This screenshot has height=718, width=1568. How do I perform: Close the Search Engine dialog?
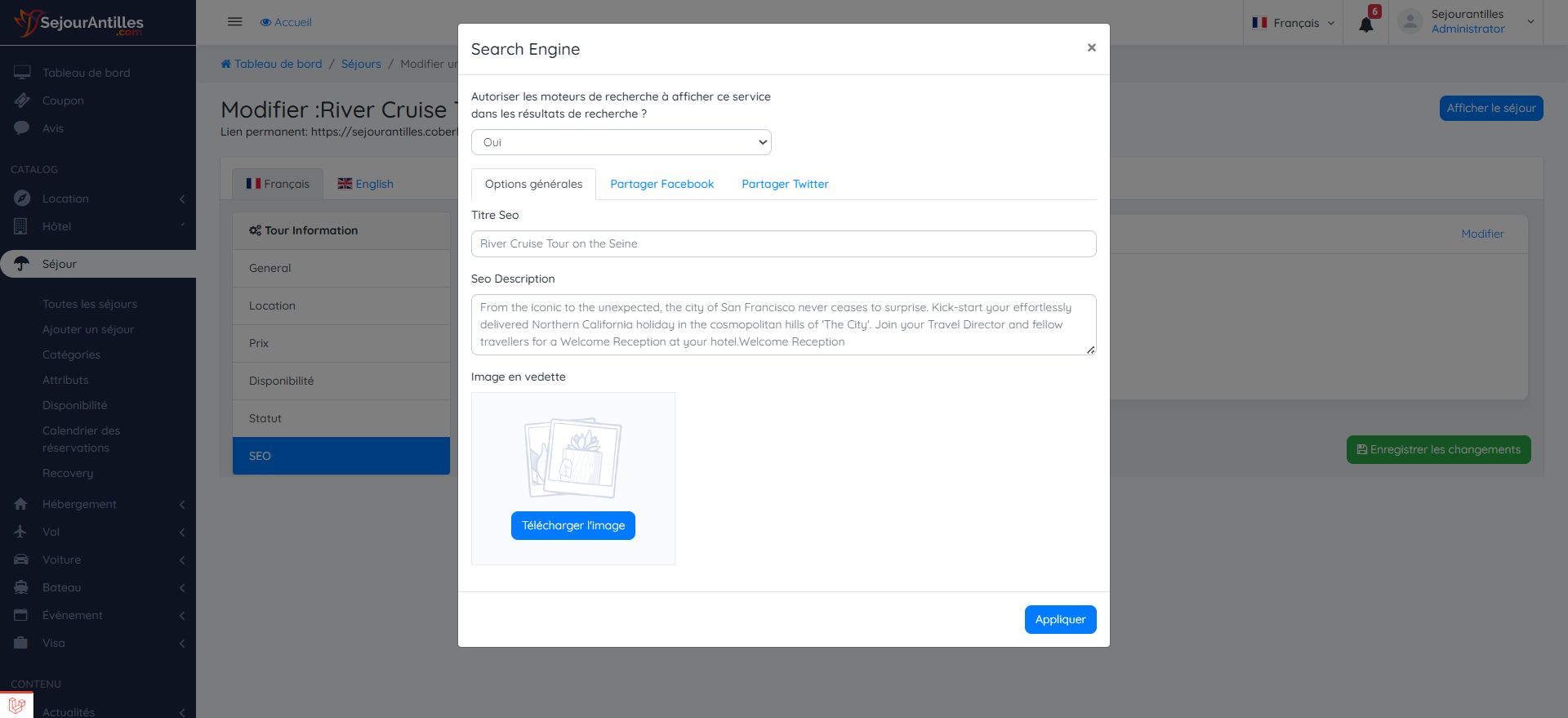[x=1091, y=48]
